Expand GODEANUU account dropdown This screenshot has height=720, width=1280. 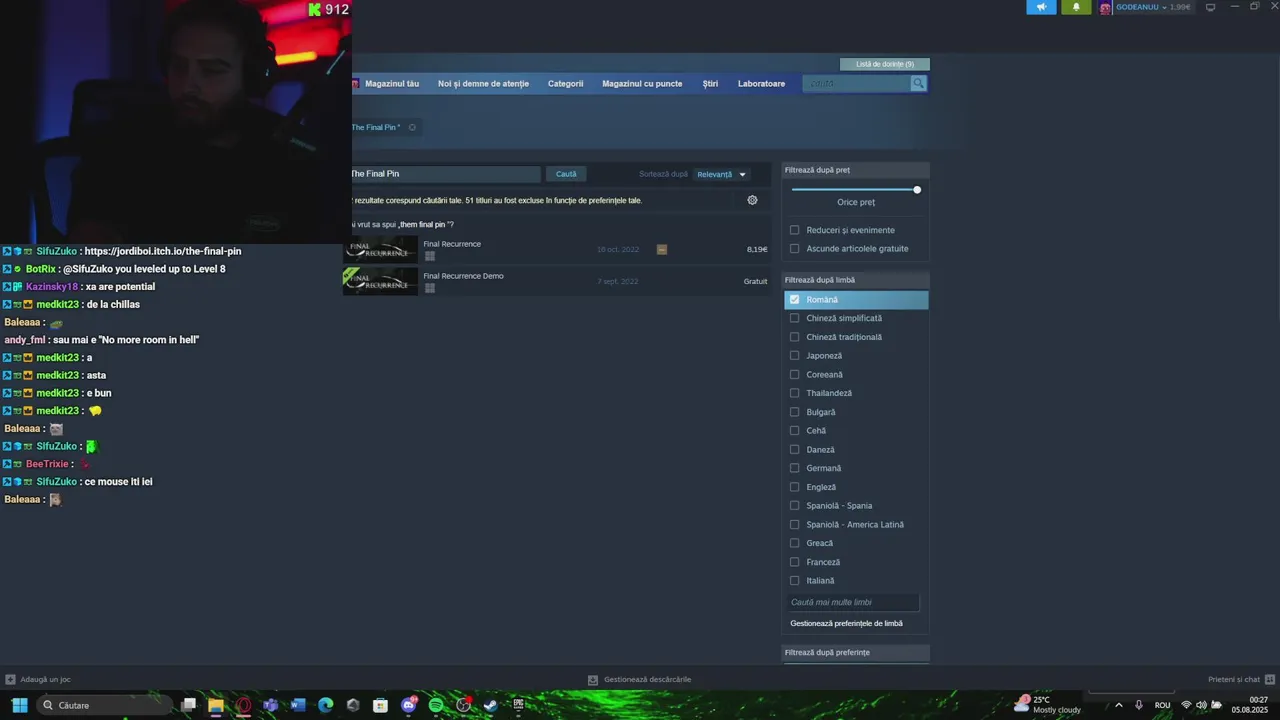tap(1163, 7)
